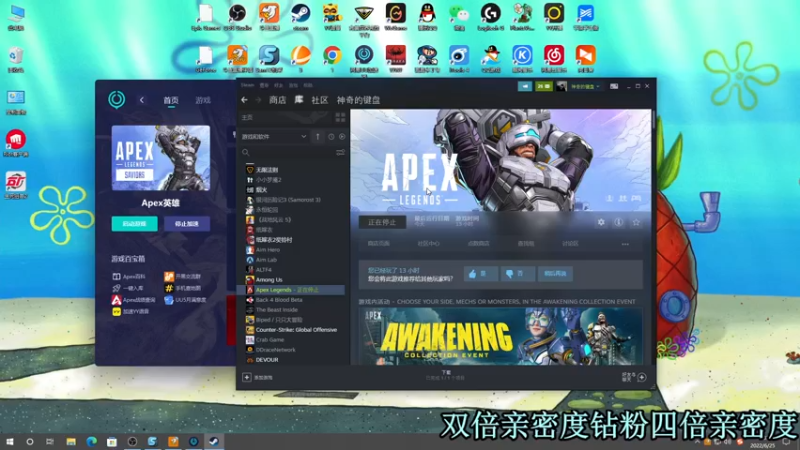
Task: Click the teal 启动游戏 launch button
Action: point(135,224)
